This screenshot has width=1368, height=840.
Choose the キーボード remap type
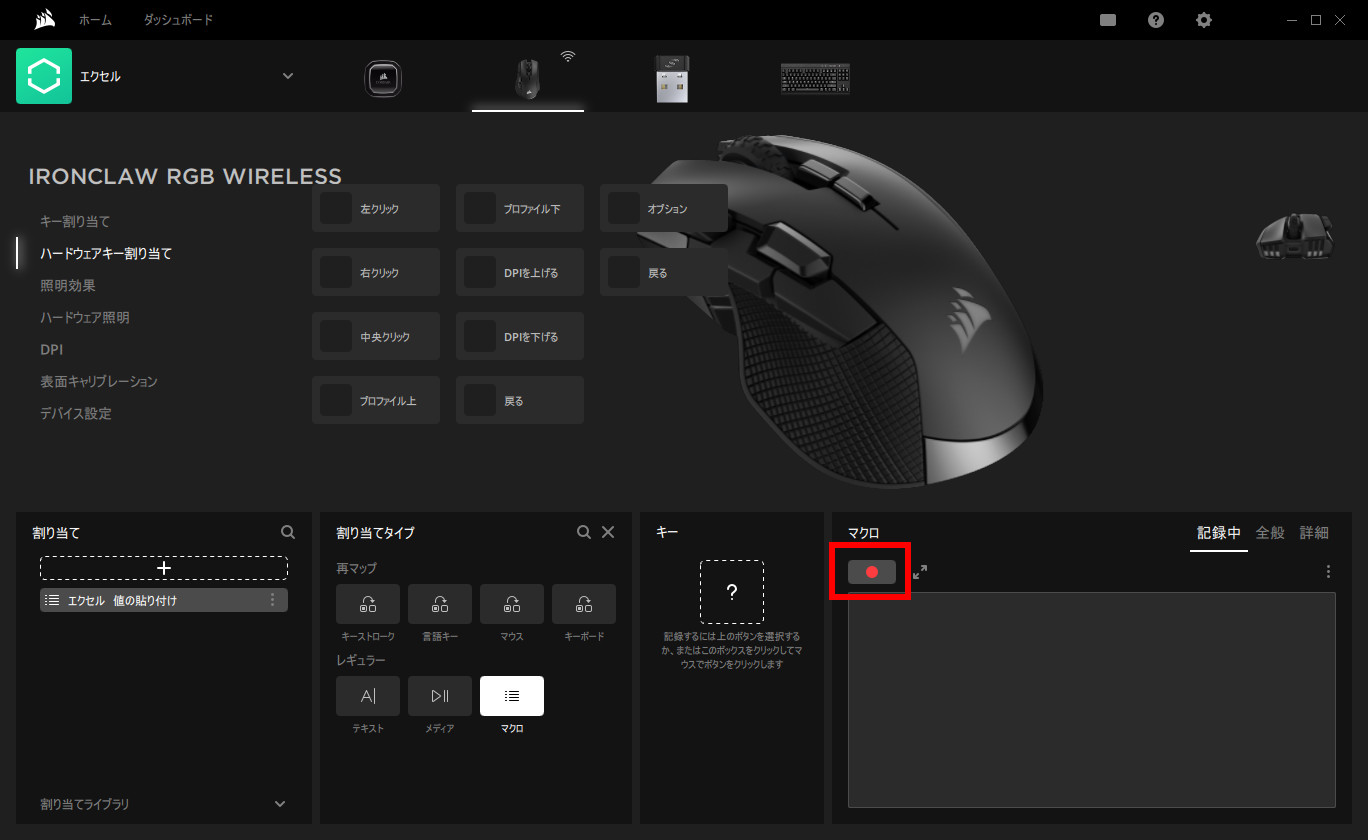584,604
